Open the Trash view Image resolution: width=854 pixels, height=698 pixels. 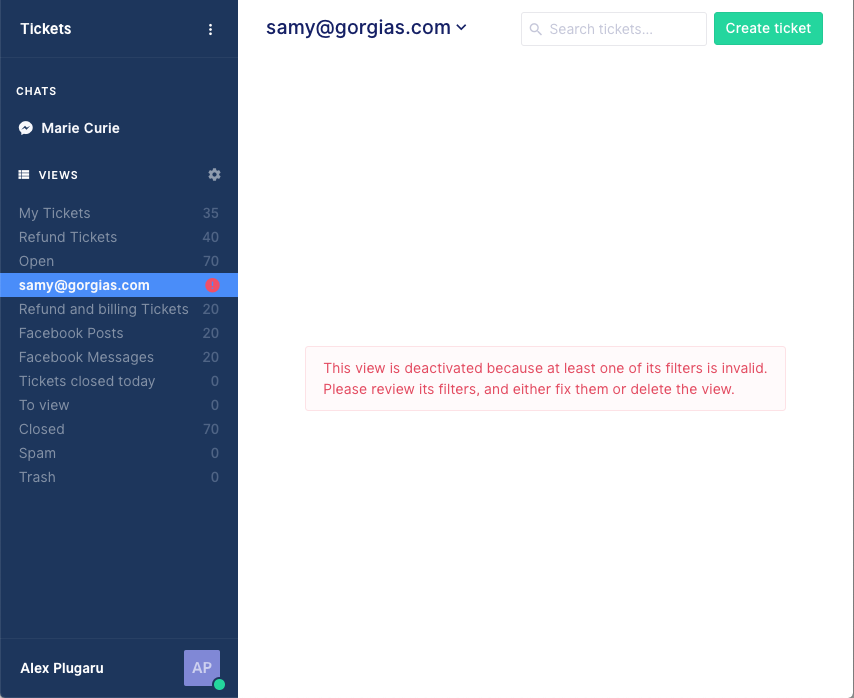119,476
